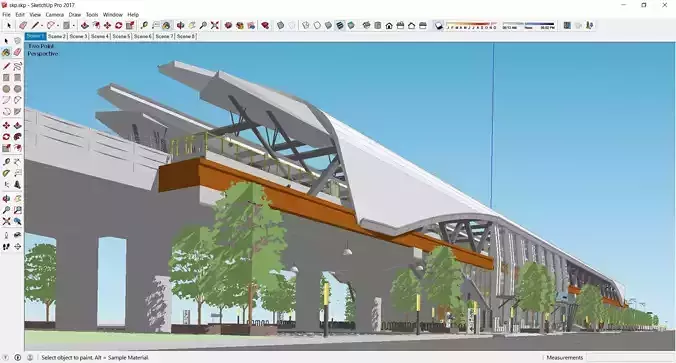
Task: Open the File menu
Action: 6,15
